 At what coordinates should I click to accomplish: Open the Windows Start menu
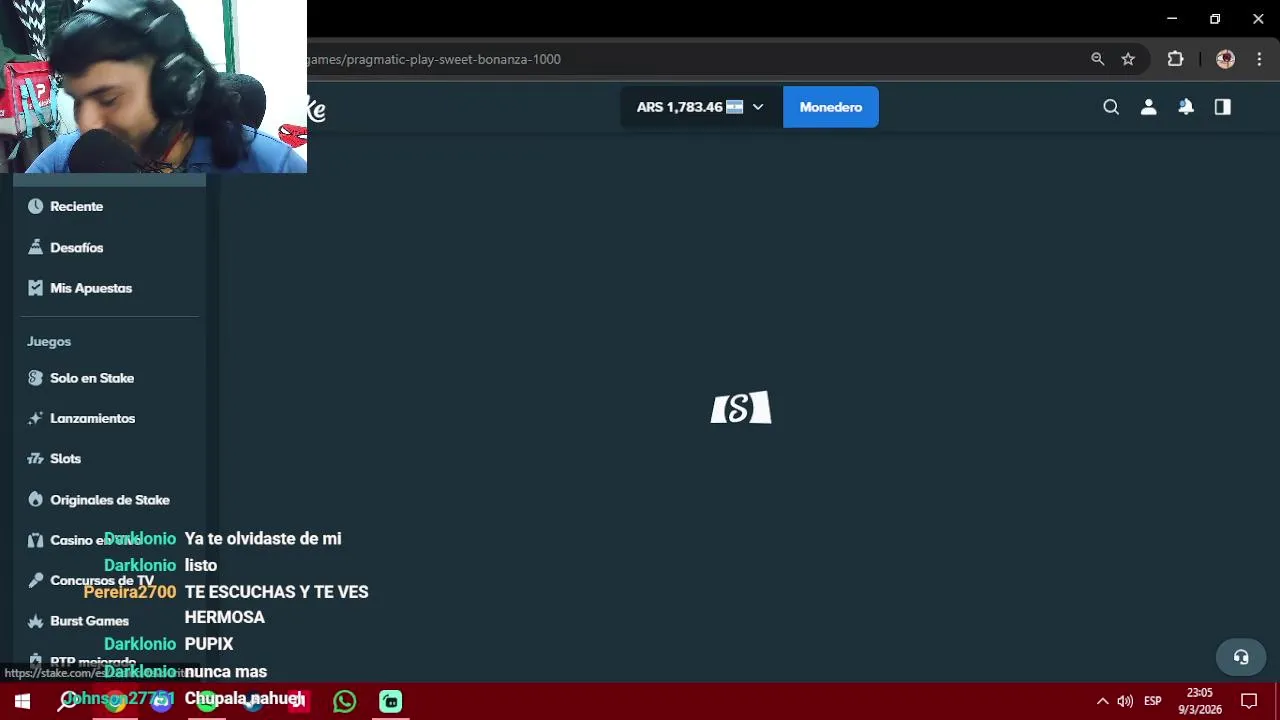(22, 701)
